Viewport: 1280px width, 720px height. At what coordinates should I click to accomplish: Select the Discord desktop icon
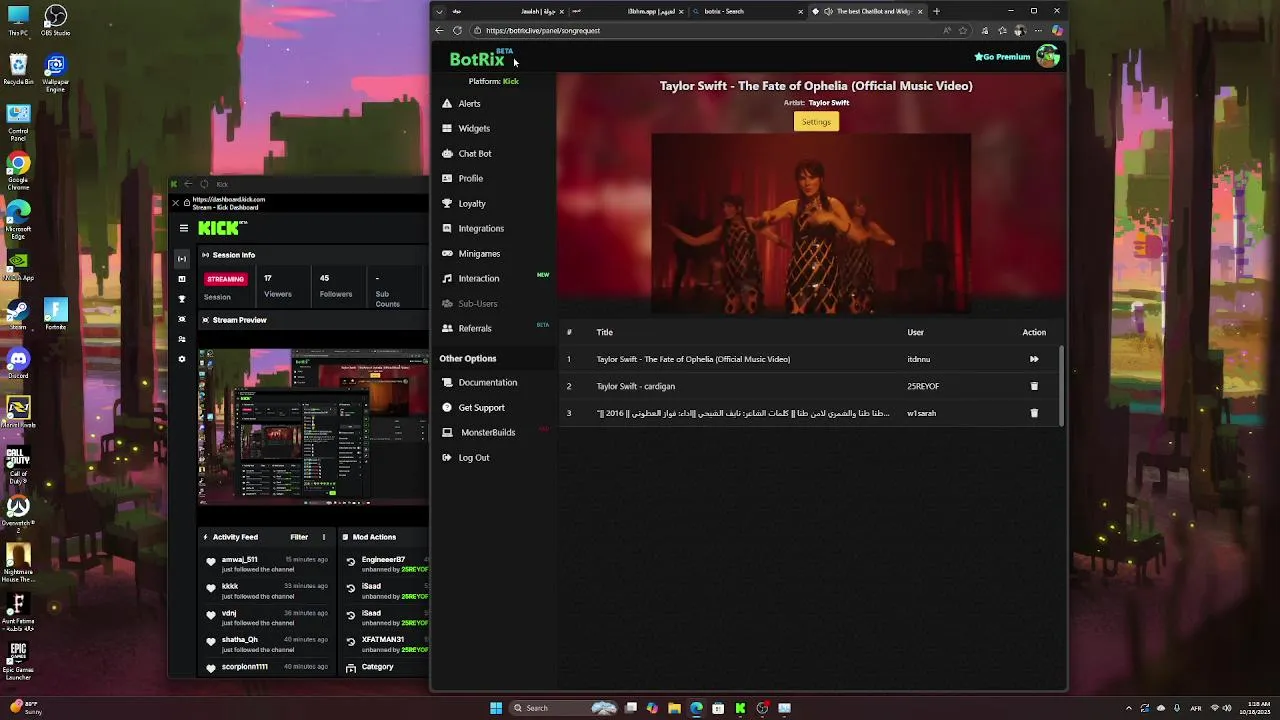point(18,362)
